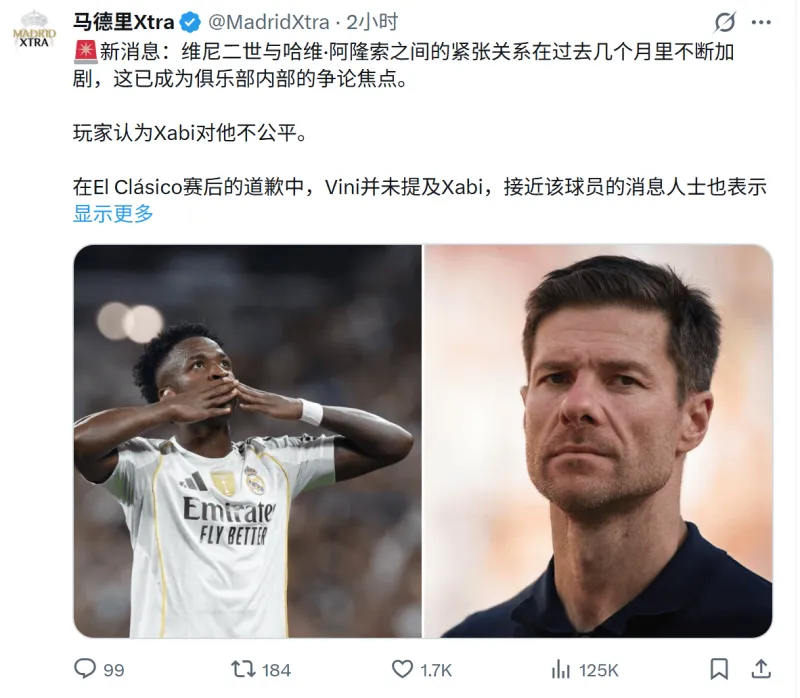
Task: Click the 99 replies count
Action: (x=114, y=670)
